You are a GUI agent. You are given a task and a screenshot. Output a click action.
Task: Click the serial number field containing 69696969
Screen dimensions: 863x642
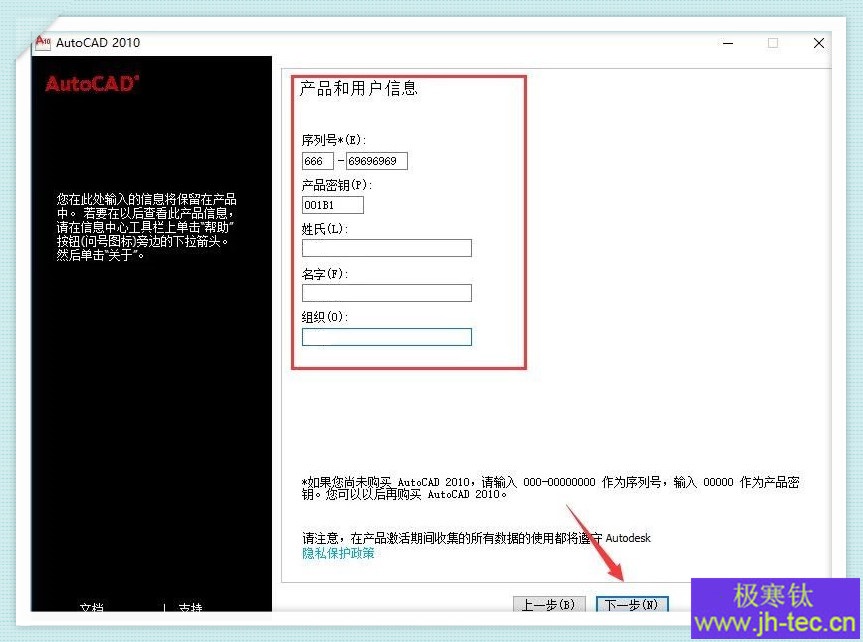pyautogui.click(x=376, y=161)
